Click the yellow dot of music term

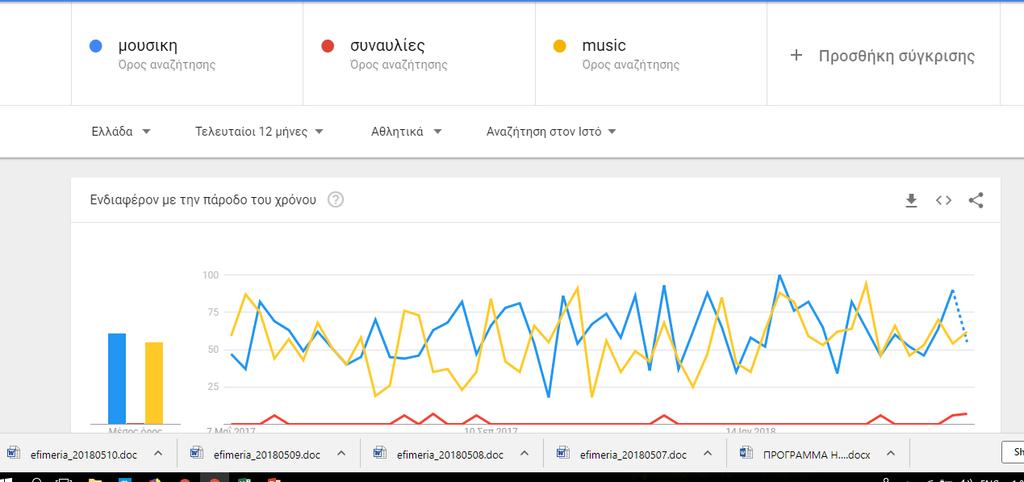click(560, 46)
